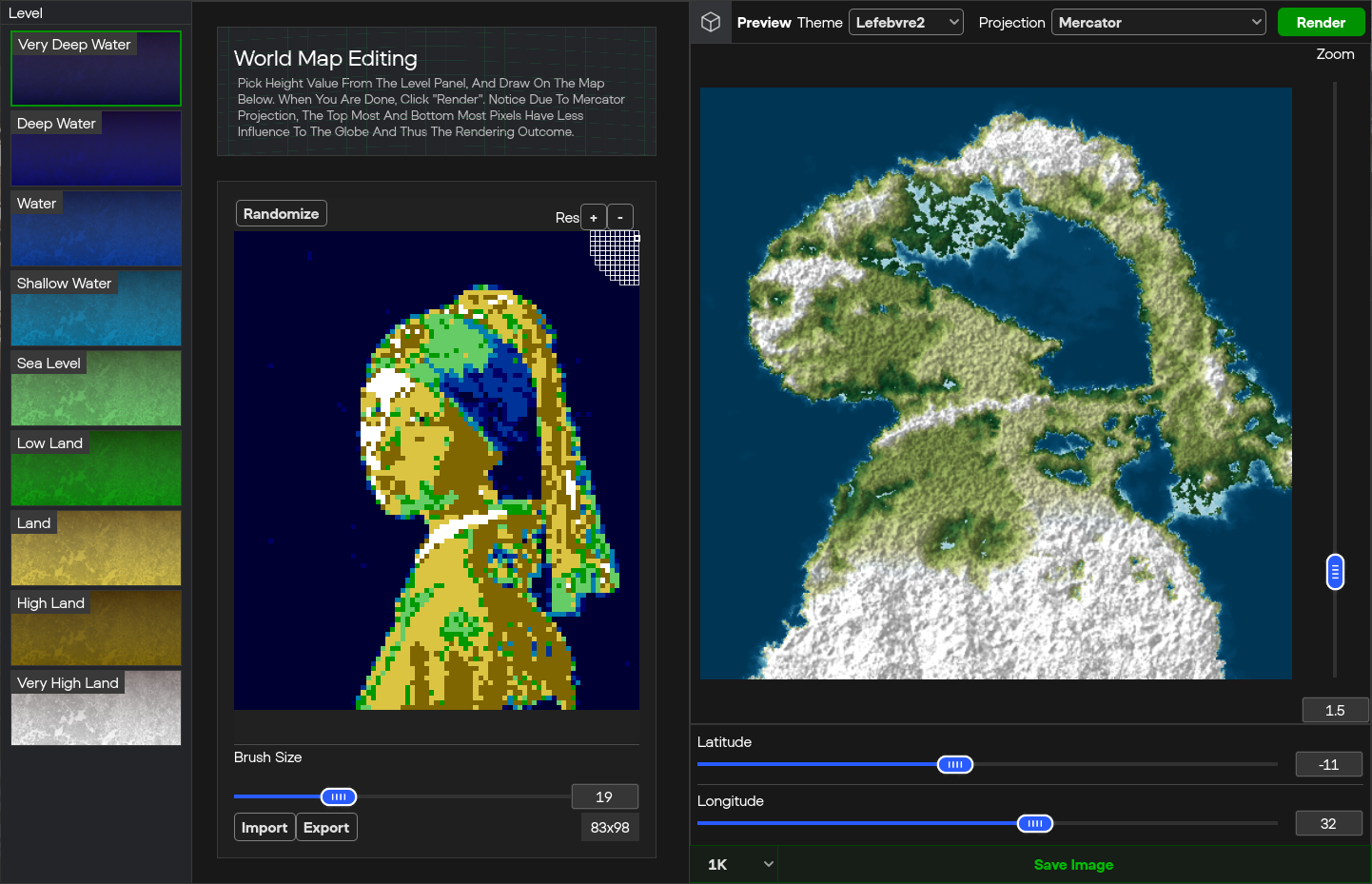Image resolution: width=1372 pixels, height=884 pixels.
Task: Choose the Water height level
Action: (96, 228)
